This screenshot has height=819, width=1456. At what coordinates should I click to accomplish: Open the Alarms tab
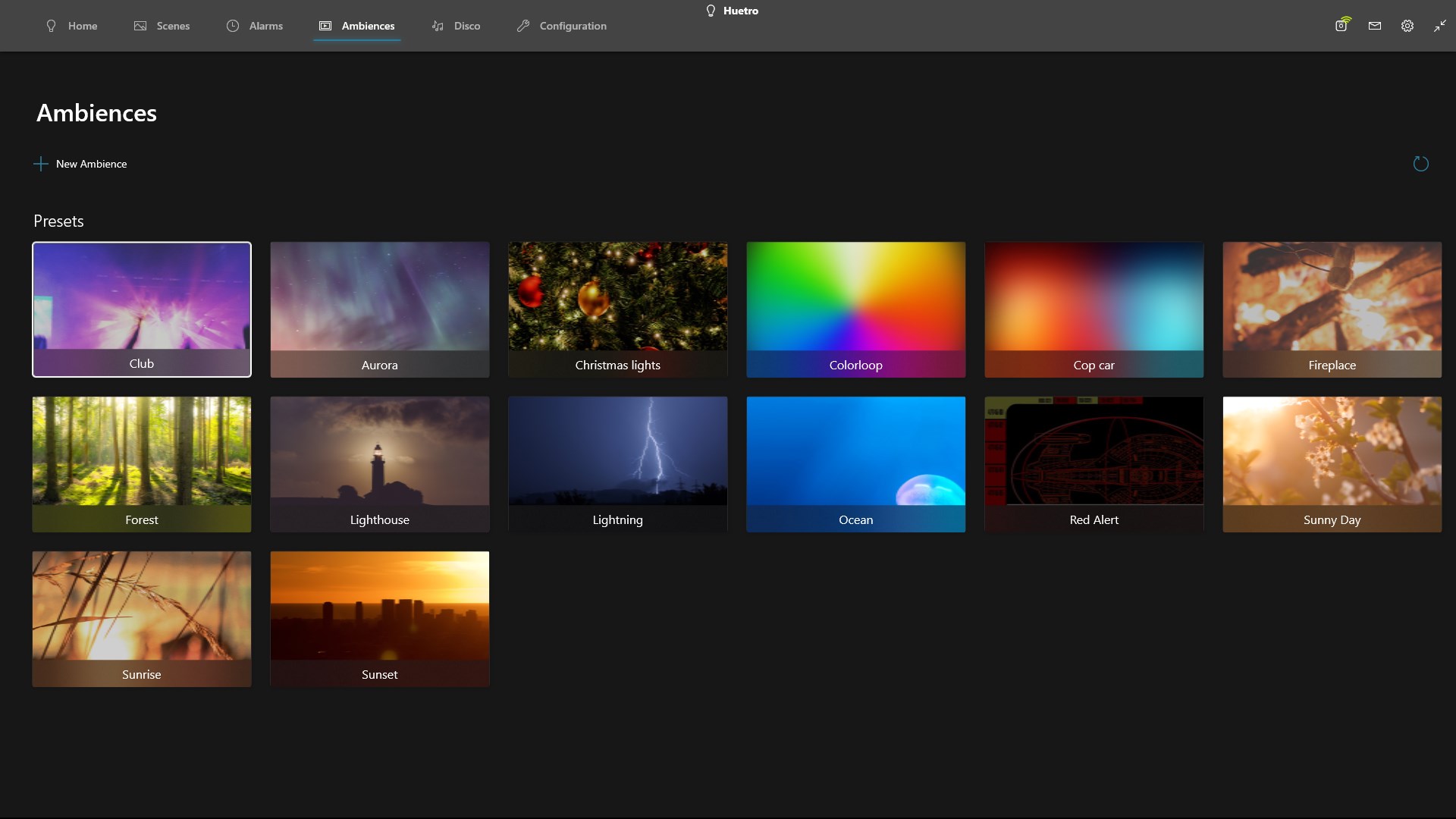tap(255, 26)
